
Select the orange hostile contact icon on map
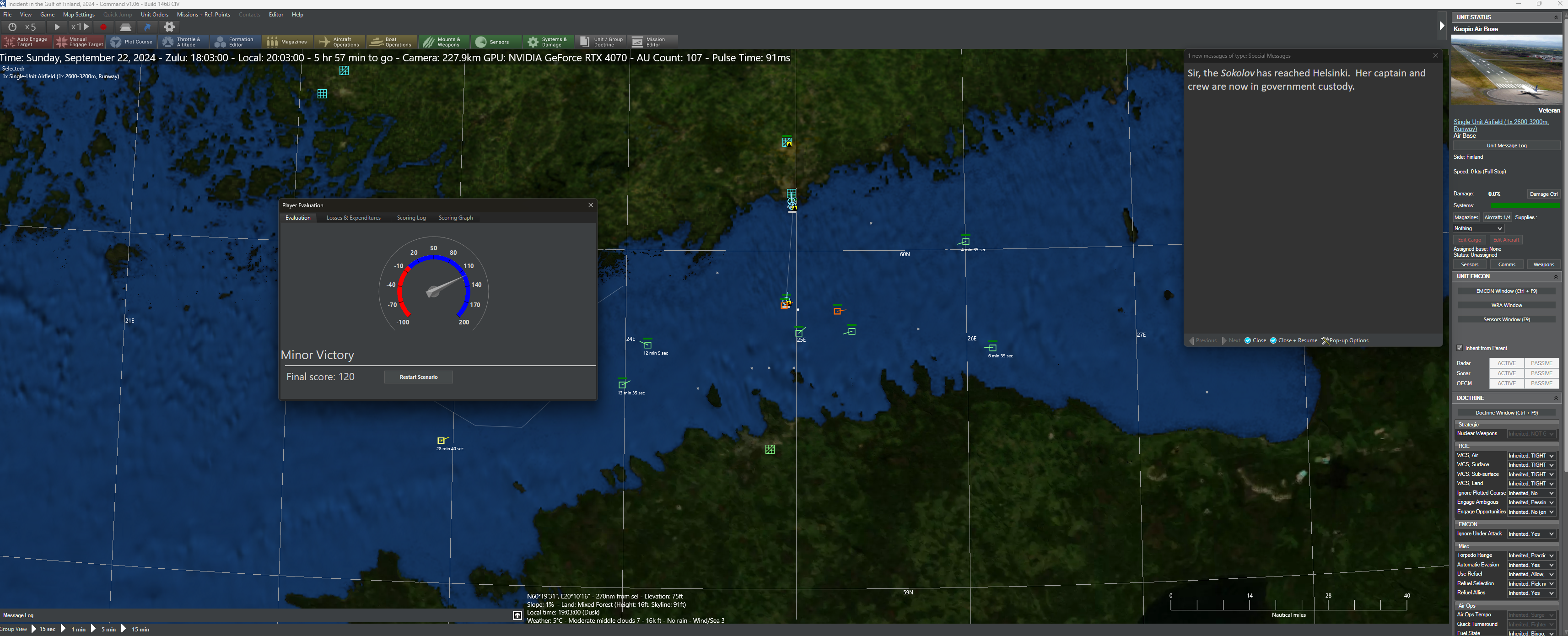pos(838,310)
